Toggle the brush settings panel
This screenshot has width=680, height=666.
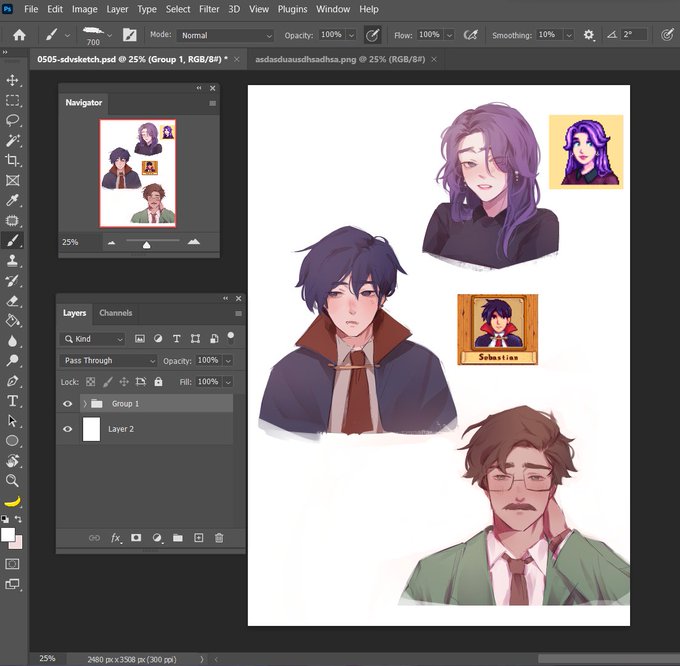129,35
